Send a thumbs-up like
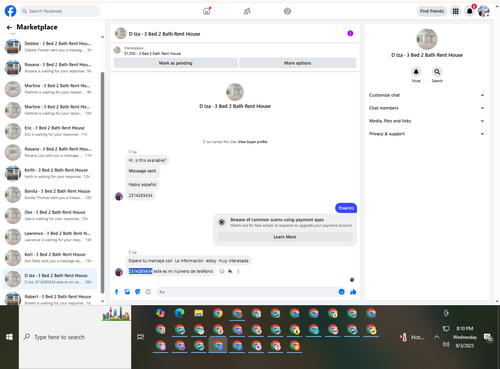The height and width of the screenshot is (369, 500). (353, 292)
